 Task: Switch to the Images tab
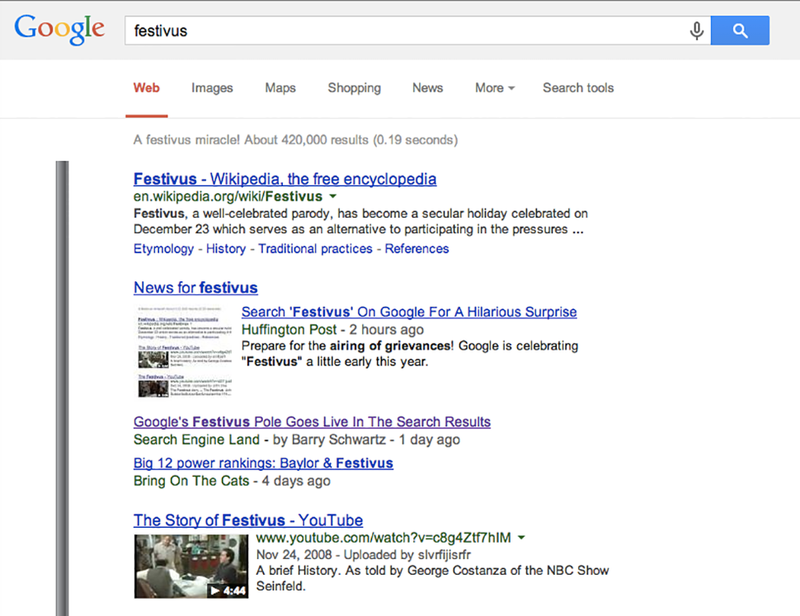coord(212,88)
